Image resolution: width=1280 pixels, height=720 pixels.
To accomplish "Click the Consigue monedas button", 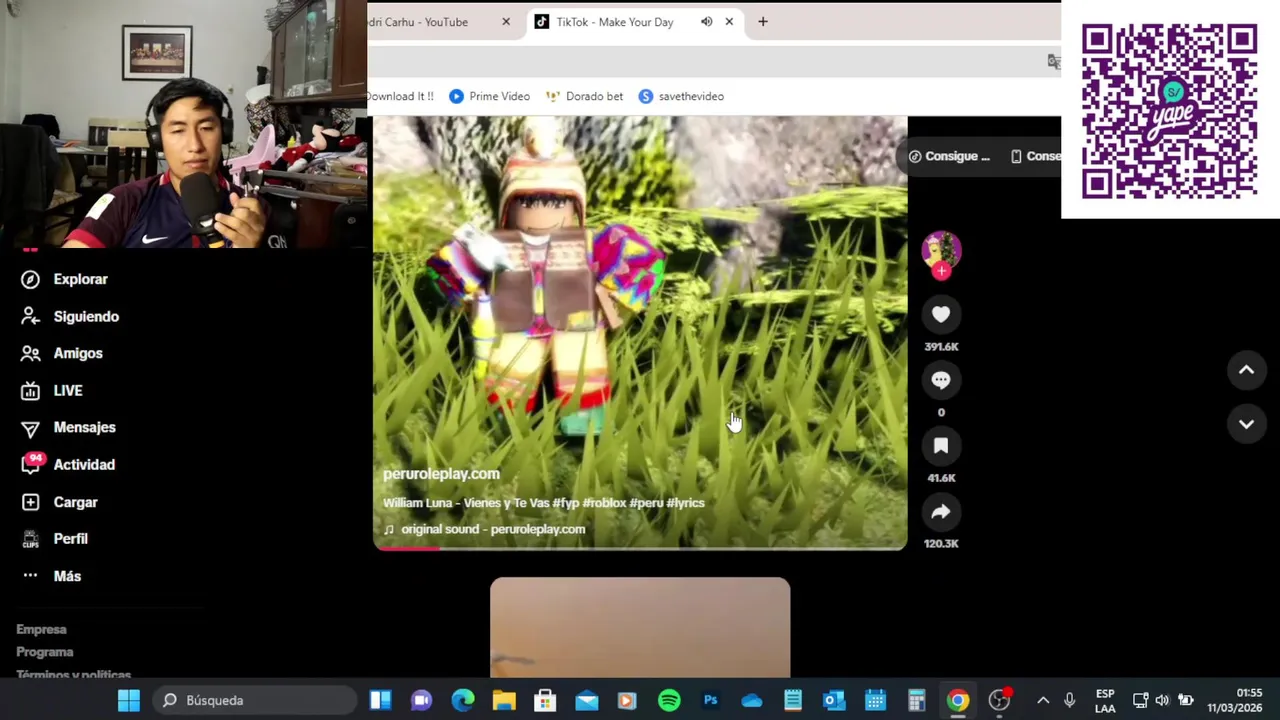I will (x=949, y=156).
